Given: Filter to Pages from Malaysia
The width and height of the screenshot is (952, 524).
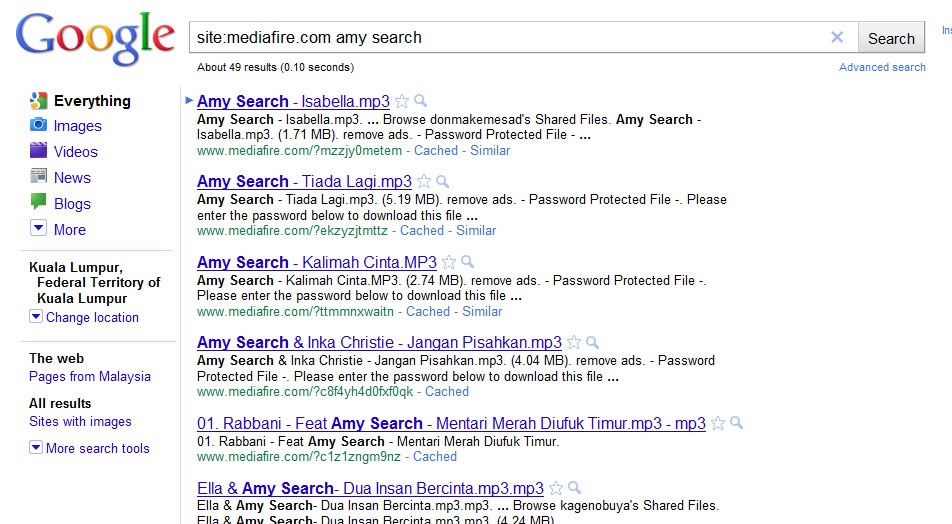Looking at the screenshot, I should point(90,376).
